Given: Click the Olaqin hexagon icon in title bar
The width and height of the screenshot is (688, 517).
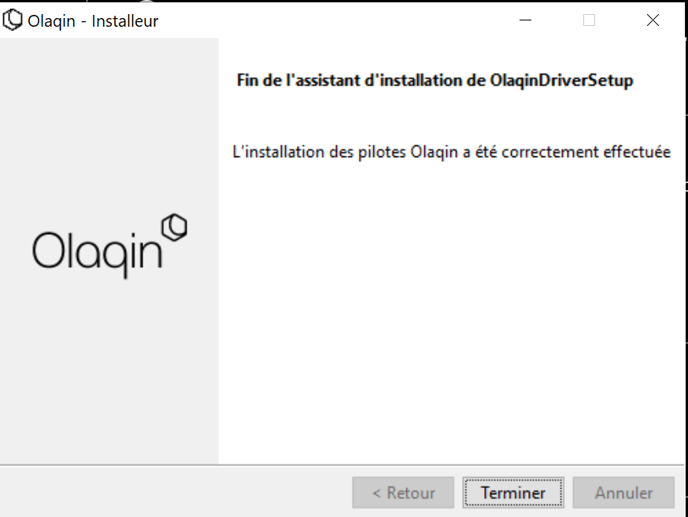Looking at the screenshot, I should pyautogui.click(x=12, y=20).
